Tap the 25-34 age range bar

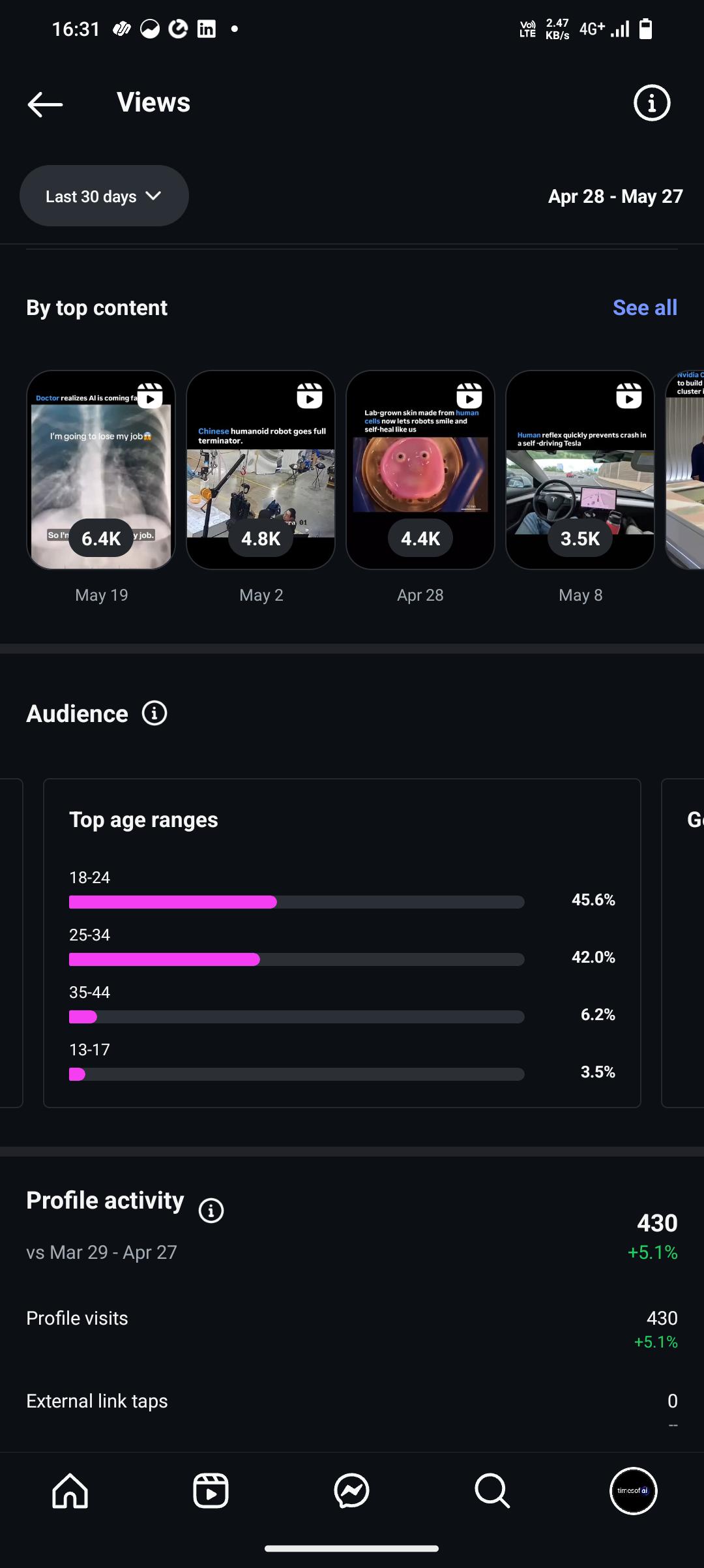297,959
